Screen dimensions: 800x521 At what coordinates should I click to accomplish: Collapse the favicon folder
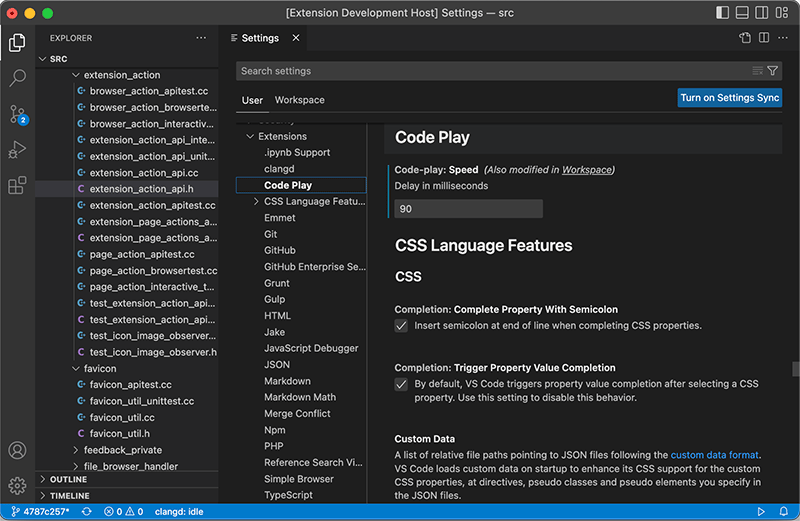[76, 368]
